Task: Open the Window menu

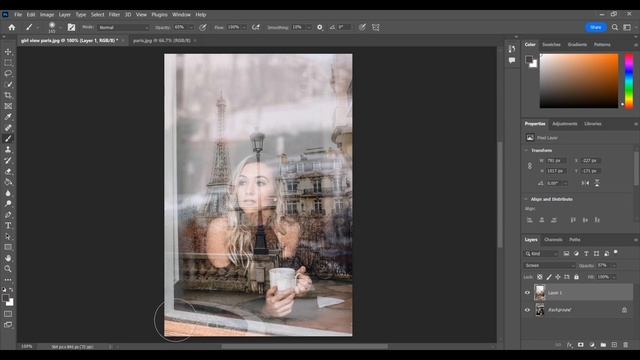Action: click(x=181, y=14)
